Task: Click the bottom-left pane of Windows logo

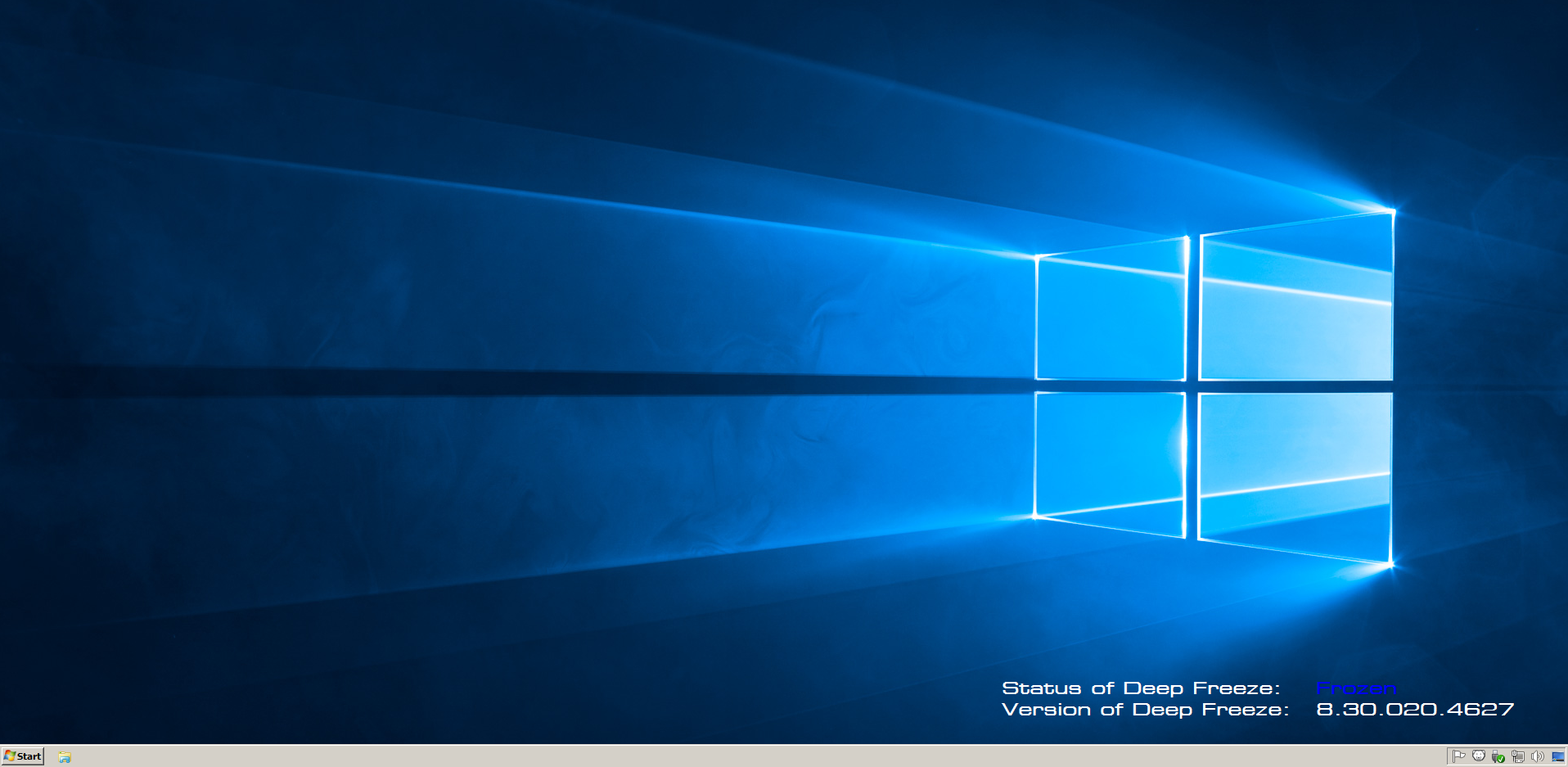Action: 1110,458
